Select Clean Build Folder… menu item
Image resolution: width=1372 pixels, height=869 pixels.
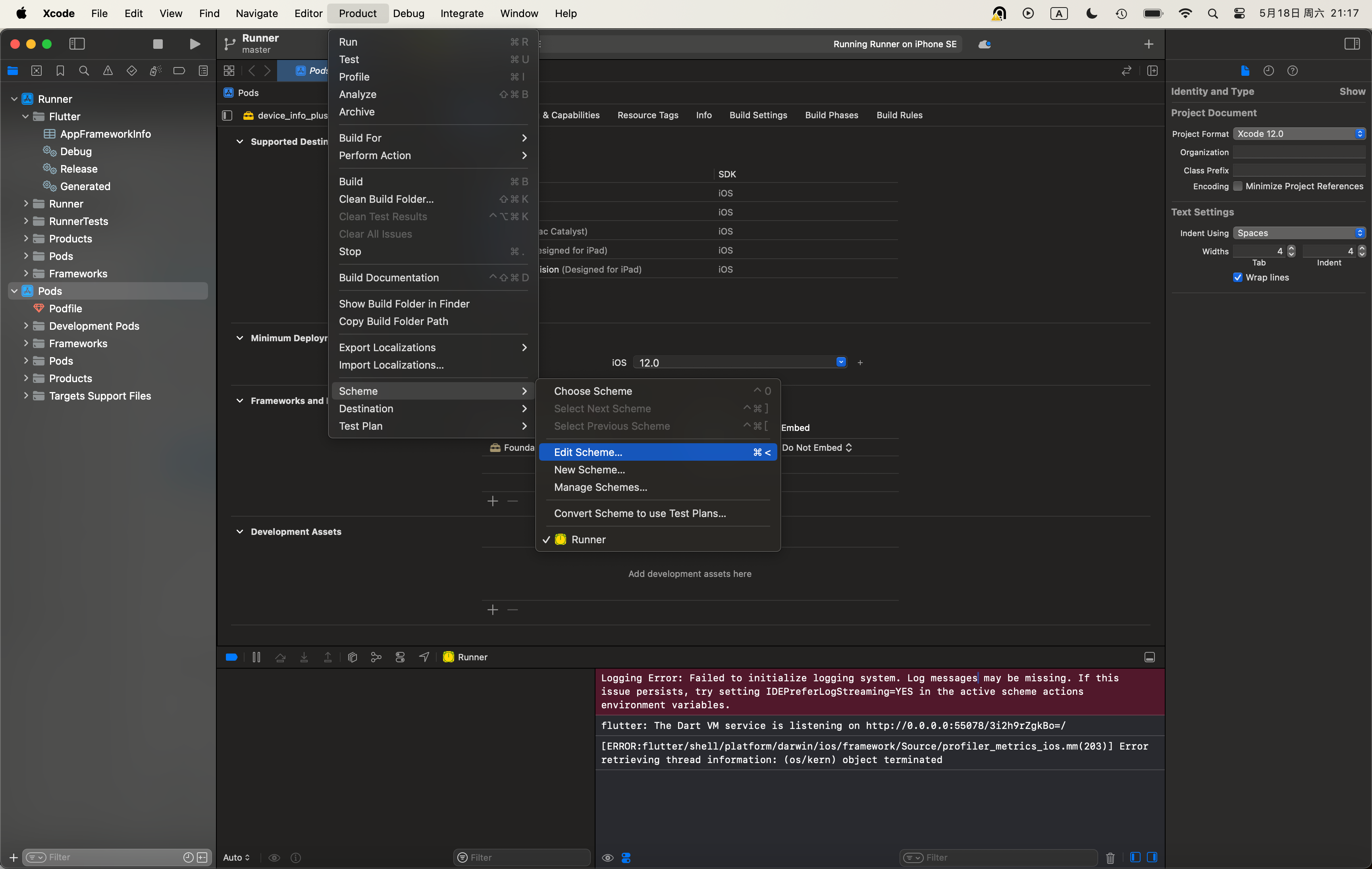pyautogui.click(x=434, y=199)
